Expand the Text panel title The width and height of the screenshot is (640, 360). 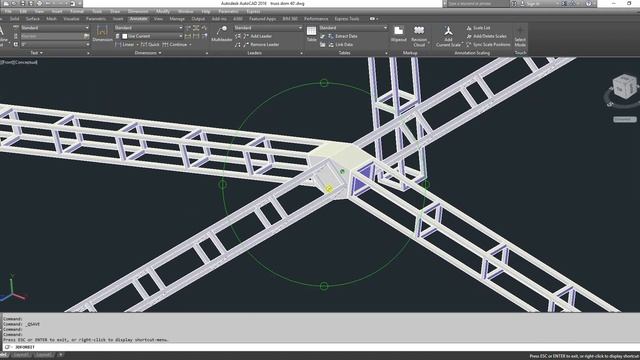(36, 53)
